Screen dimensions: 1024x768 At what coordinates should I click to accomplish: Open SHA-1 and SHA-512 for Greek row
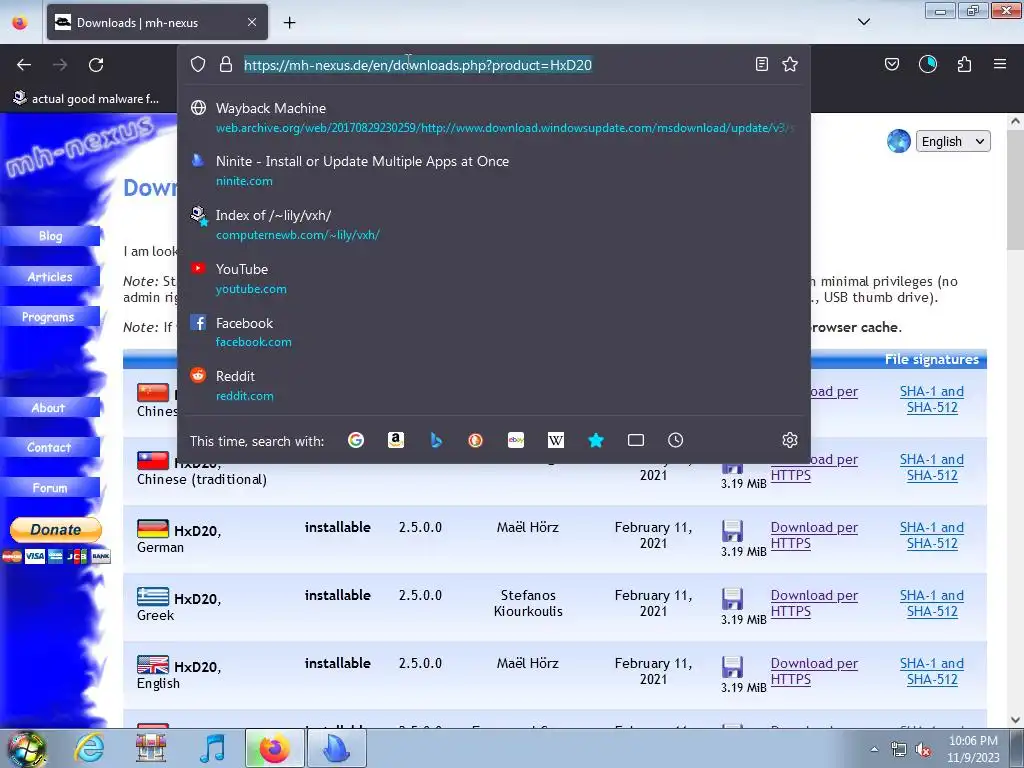point(932,603)
